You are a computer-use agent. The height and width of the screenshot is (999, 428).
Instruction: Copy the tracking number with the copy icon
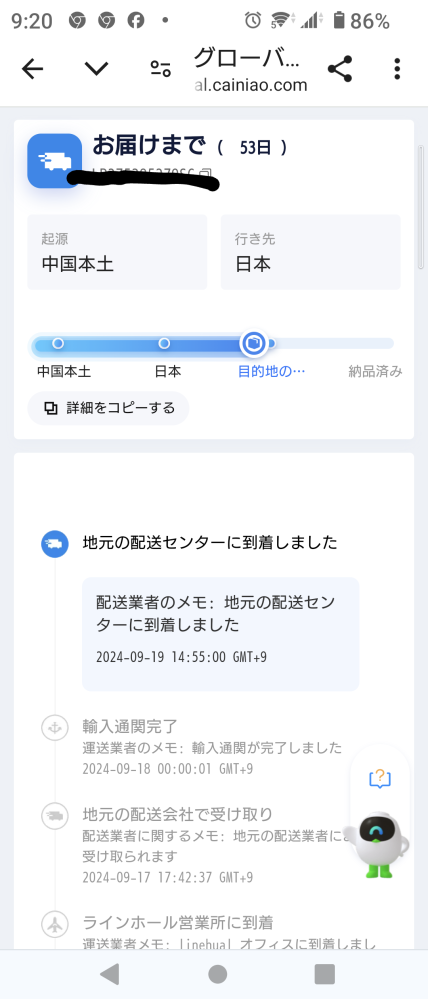click(205, 172)
